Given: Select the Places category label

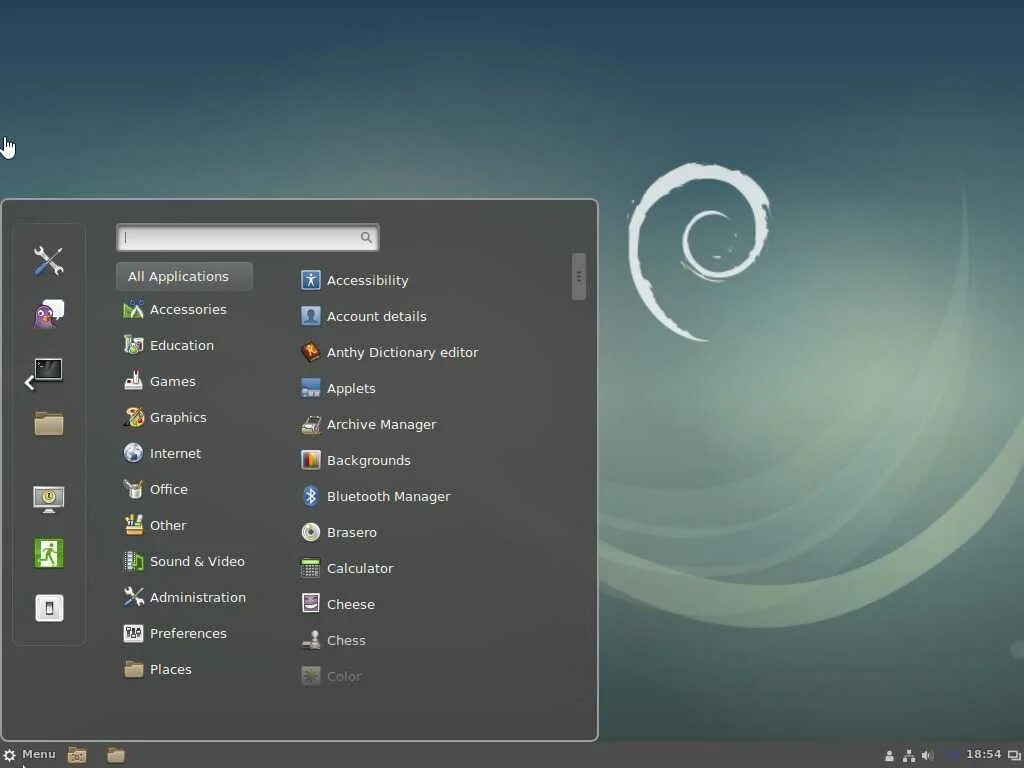Looking at the screenshot, I should (170, 669).
